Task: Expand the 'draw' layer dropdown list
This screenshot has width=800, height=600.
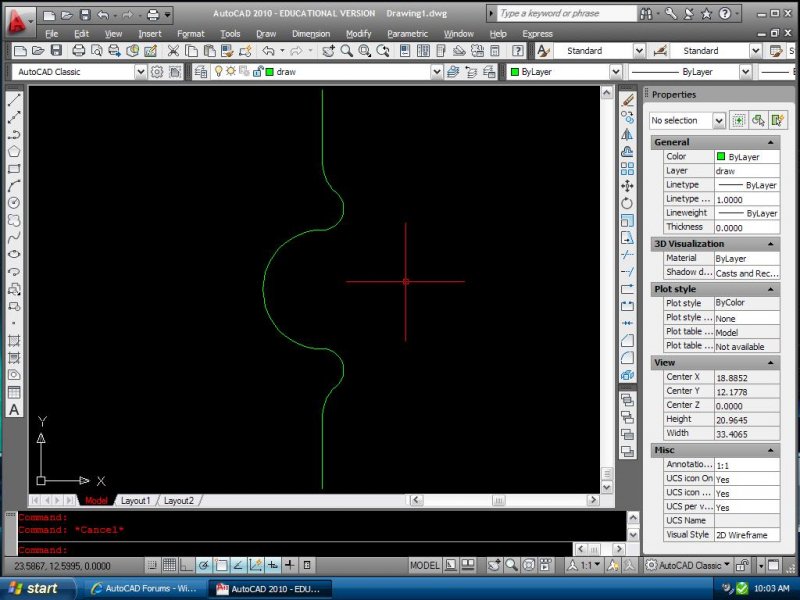Action: (x=435, y=72)
